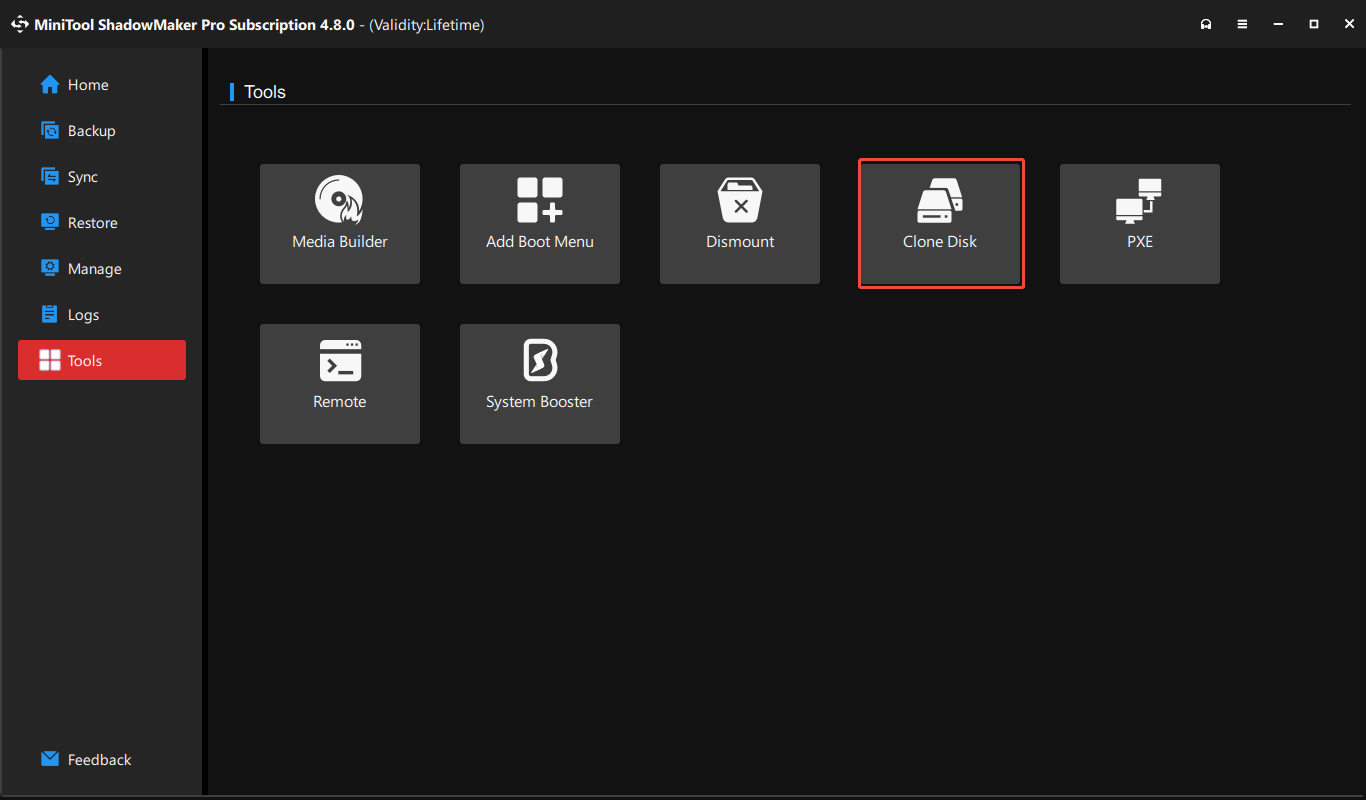This screenshot has height=800, width=1366.
Task: Select the Dismount tool
Action: [x=739, y=223]
